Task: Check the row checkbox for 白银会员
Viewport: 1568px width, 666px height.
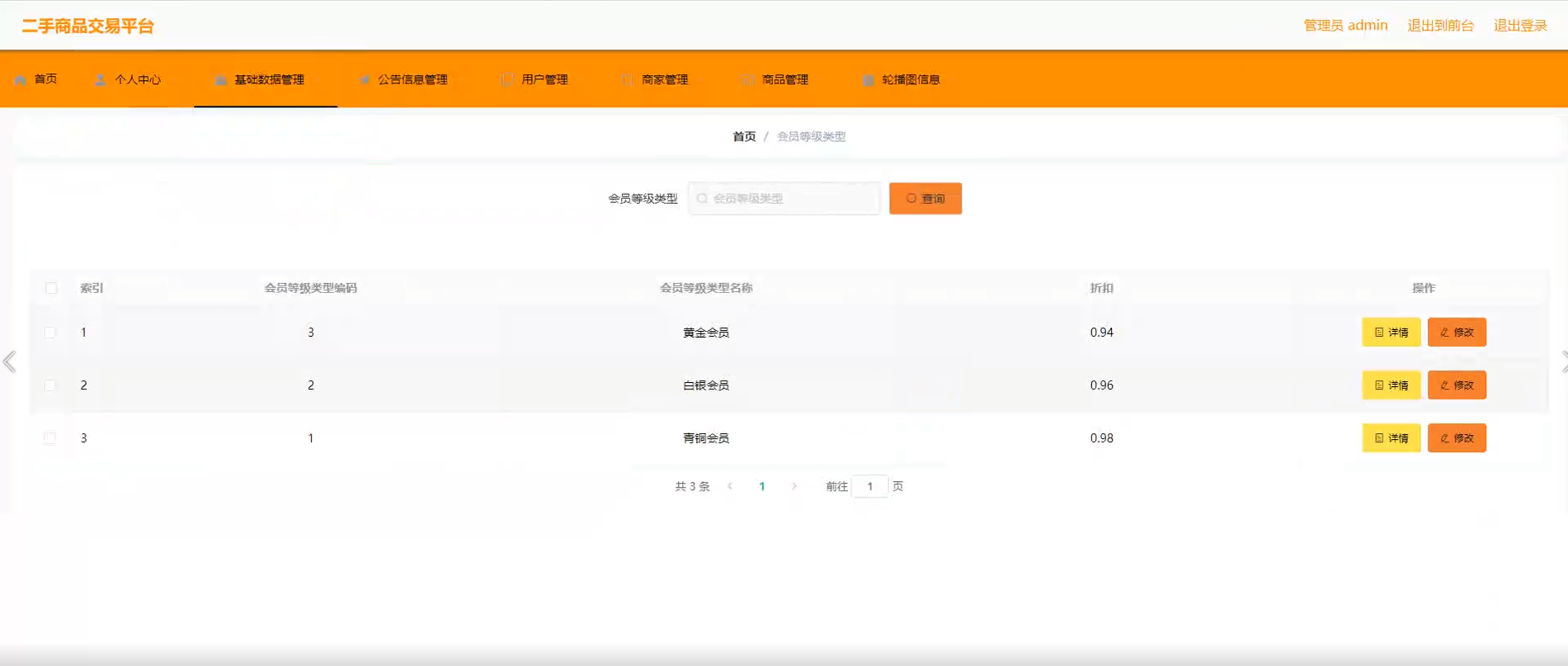Action: 50,385
